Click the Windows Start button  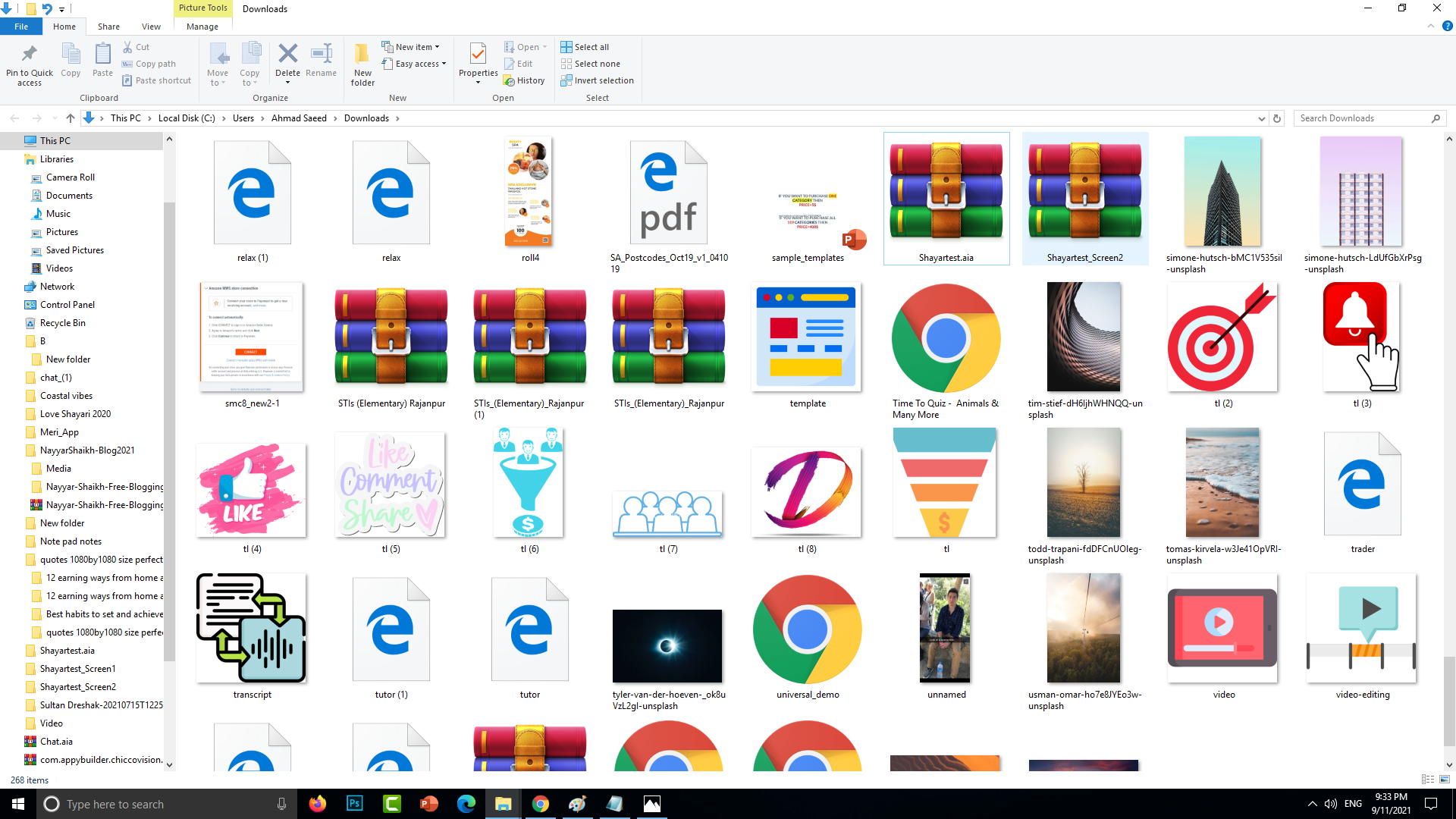(x=18, y=804)
